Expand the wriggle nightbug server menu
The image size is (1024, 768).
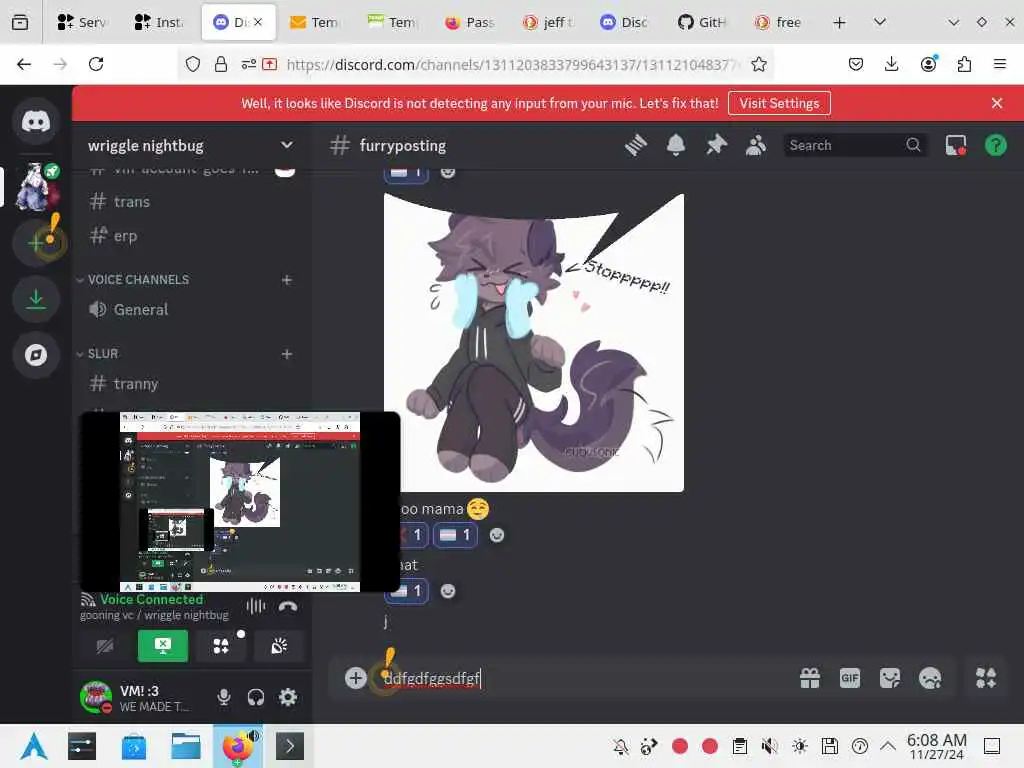(286, 145)
